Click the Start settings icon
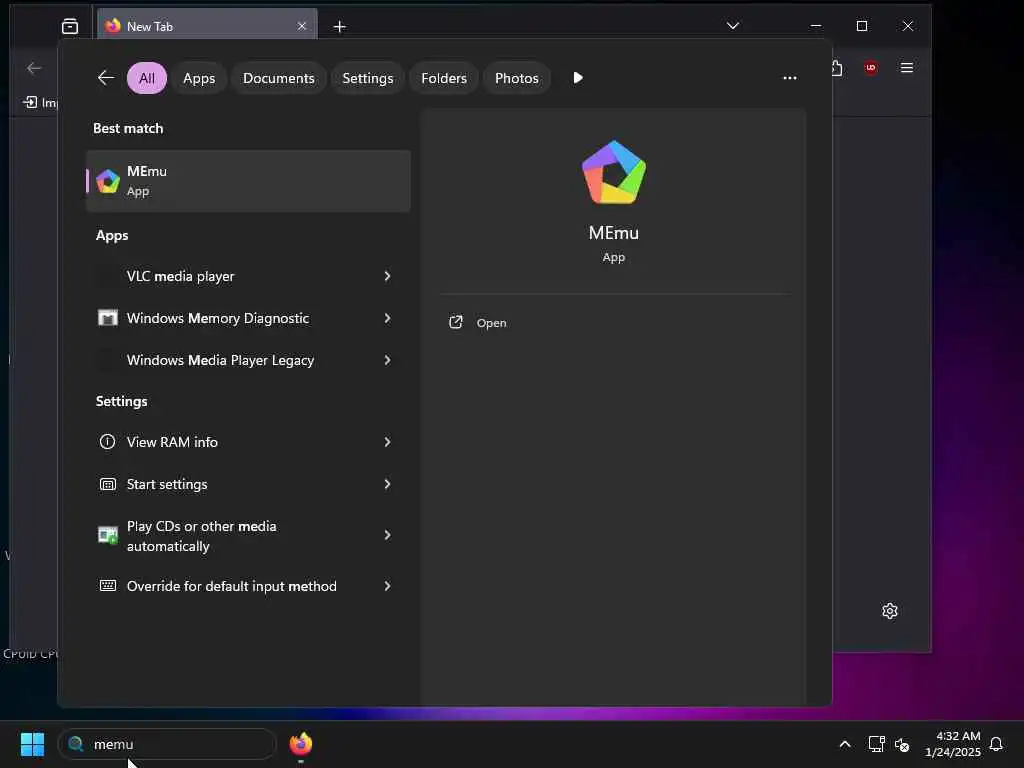This screenshot has width=1024, height=768. click(108, 484)
